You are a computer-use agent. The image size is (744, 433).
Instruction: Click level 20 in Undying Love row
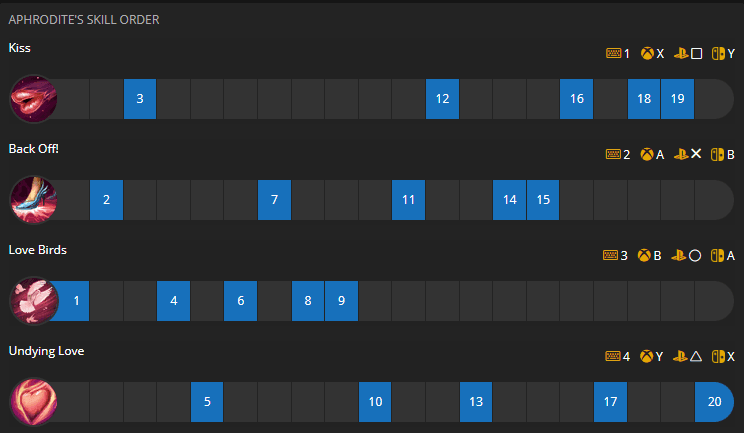(713, 402)
